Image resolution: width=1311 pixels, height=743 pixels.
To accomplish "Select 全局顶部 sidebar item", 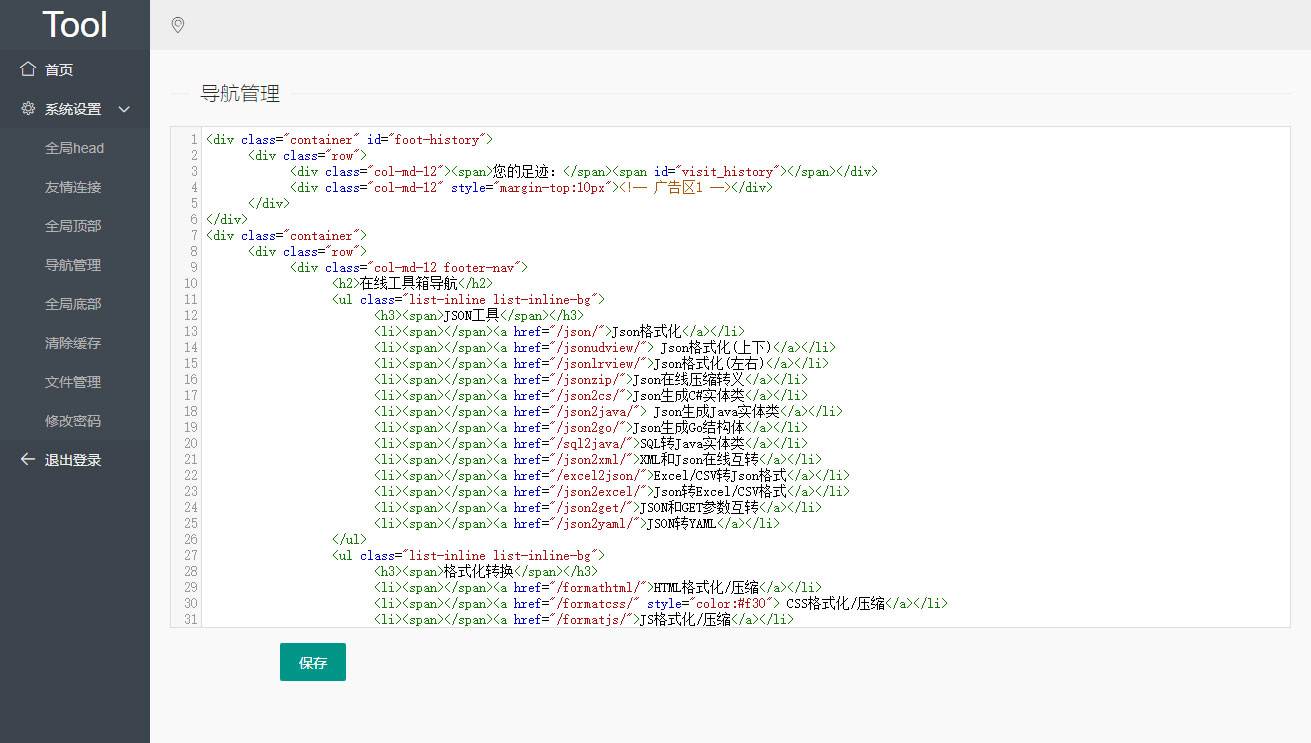I will click(73, 226).
